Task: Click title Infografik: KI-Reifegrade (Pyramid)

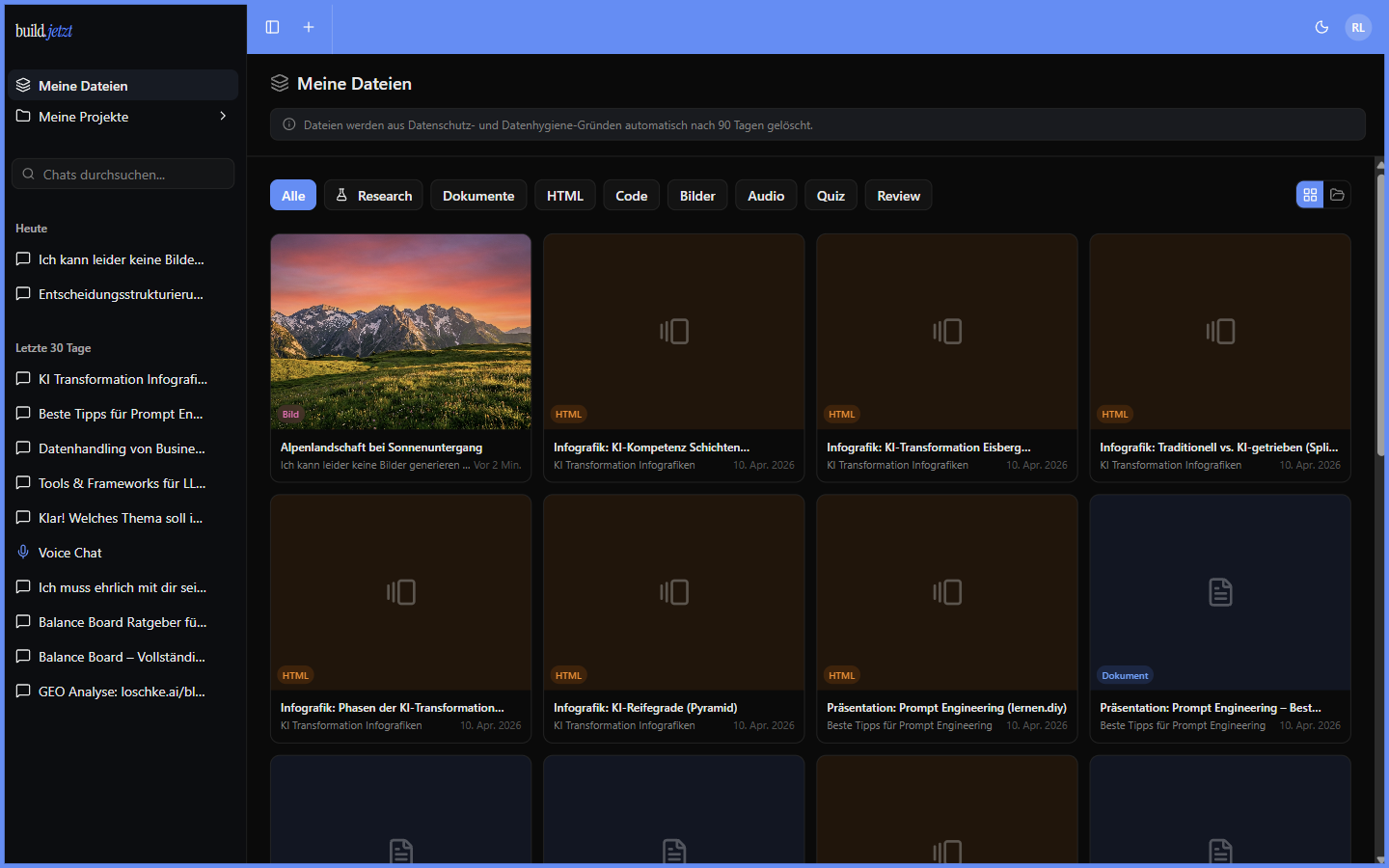Action: (x=645, y=708)
